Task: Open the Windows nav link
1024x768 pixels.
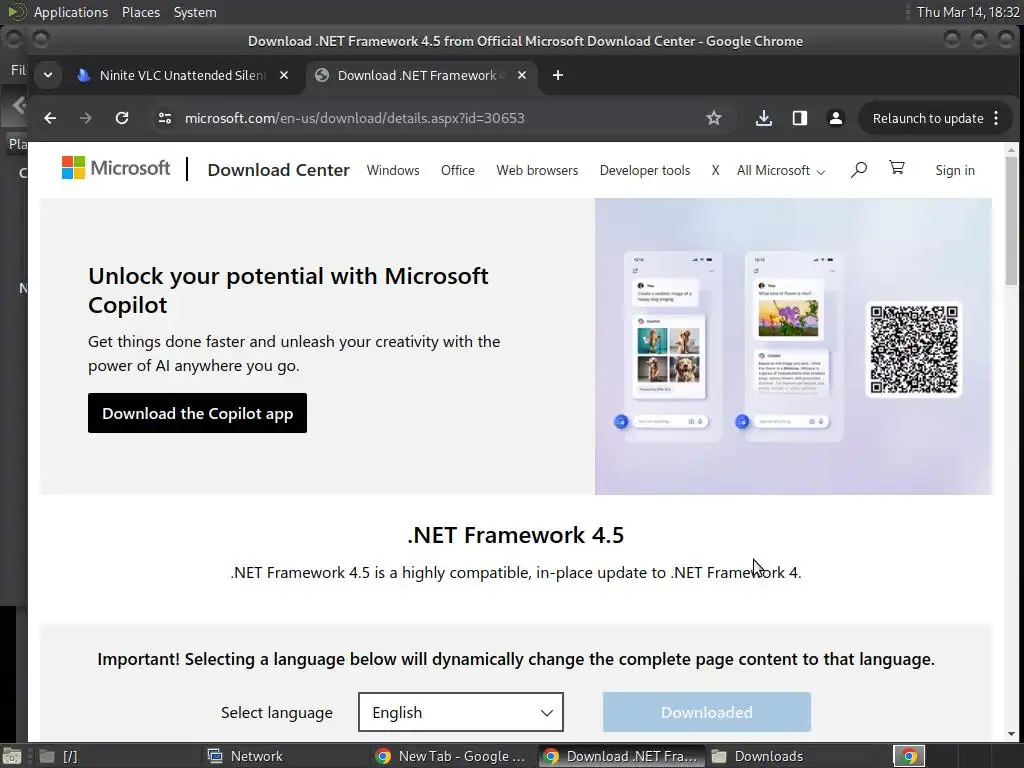Action: [x=393, y=170]
